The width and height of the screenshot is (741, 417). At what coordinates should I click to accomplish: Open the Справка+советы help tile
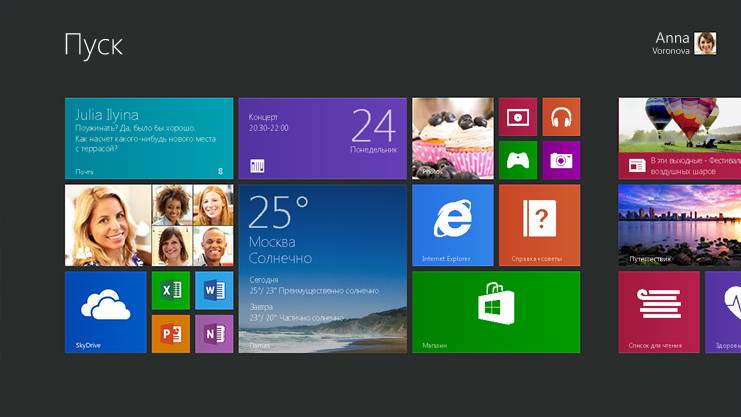click(x=539, y=225)
